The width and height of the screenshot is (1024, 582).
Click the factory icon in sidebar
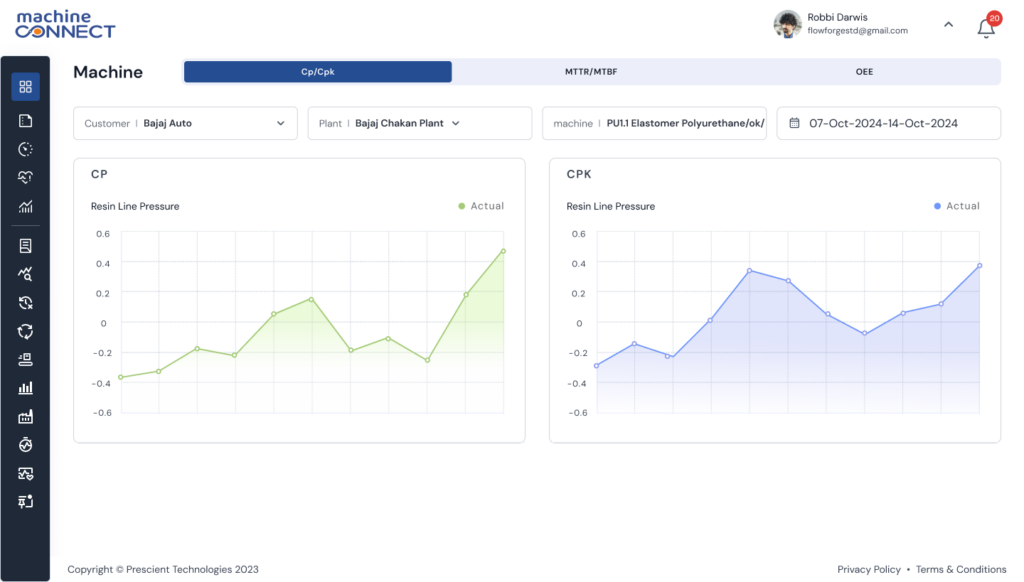point(25,416)
